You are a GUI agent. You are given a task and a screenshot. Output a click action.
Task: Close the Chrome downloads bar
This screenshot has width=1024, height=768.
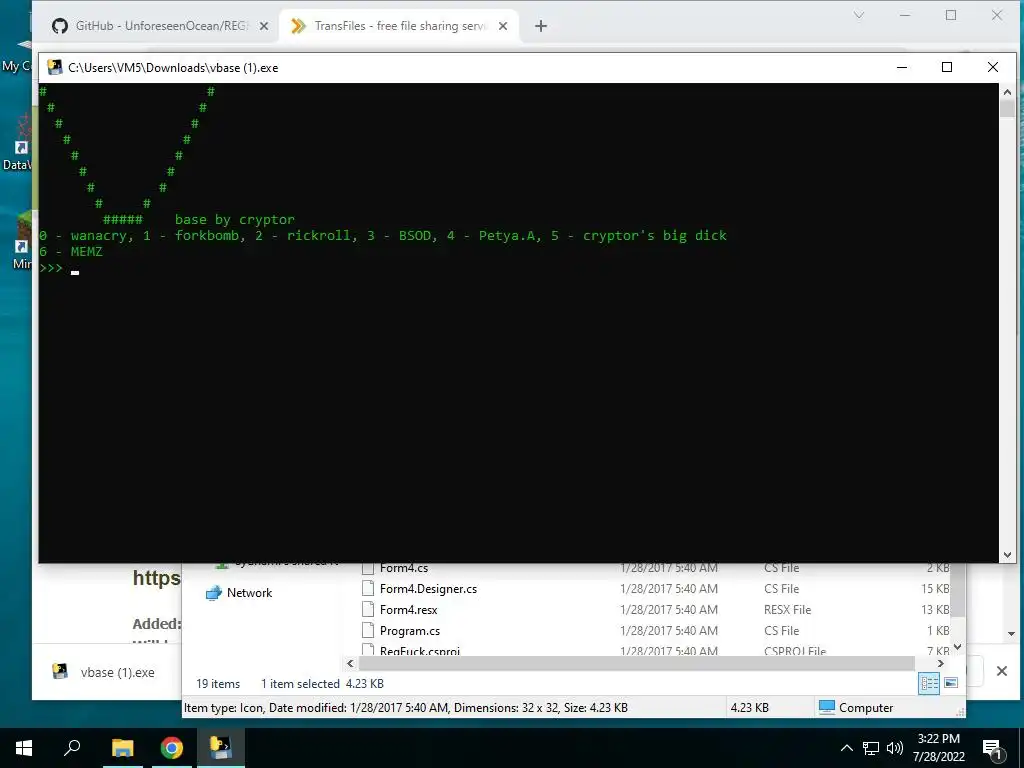click(x=1002, y=671)
